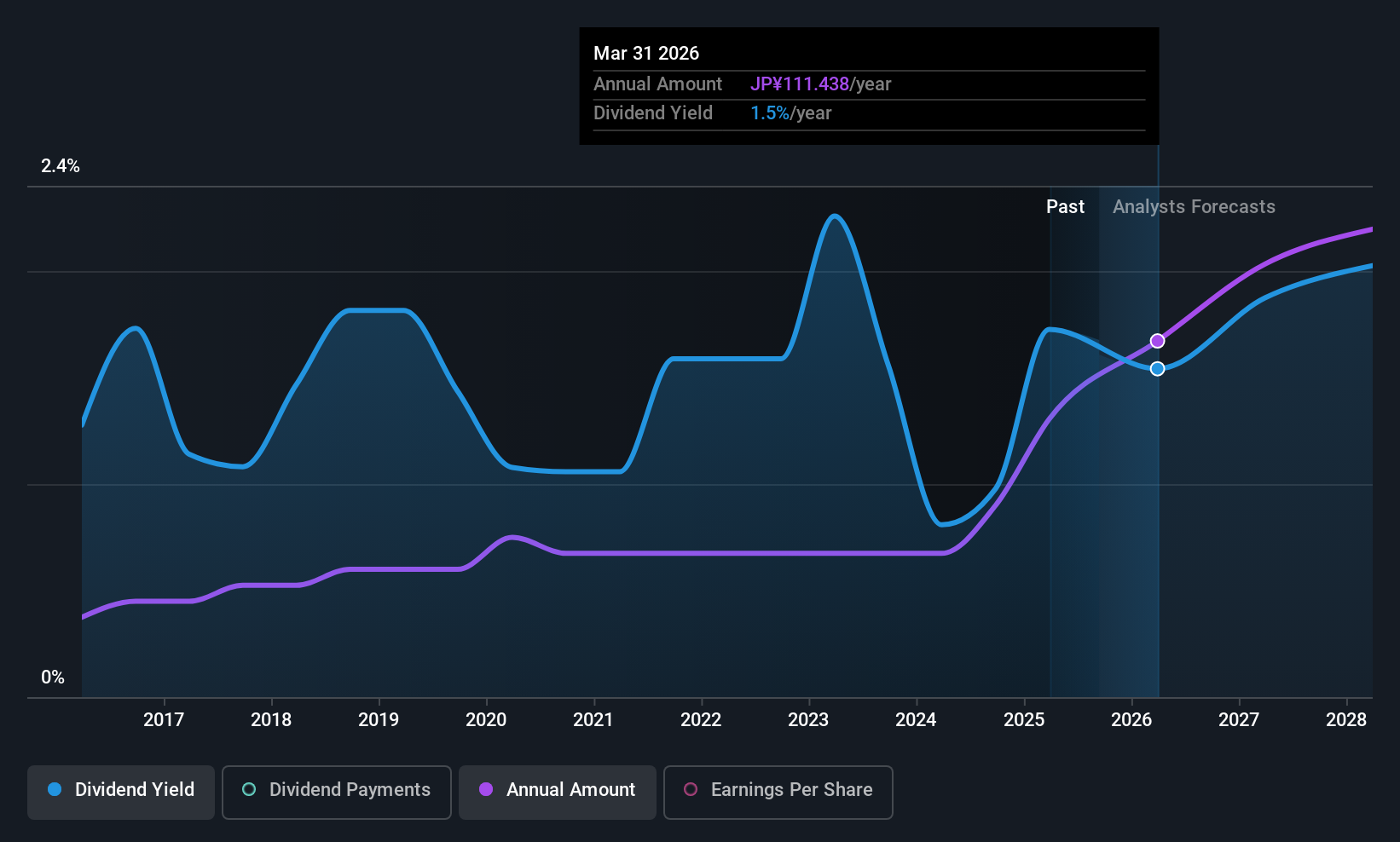The image size is (1400, 842).
Task: Enable the Dividend Payments series
Action: (x=337, y=792)
